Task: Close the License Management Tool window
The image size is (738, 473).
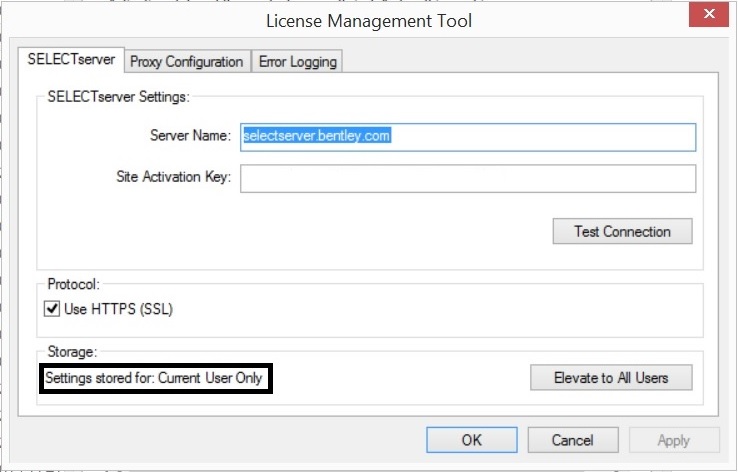Action: click(709, 14)
